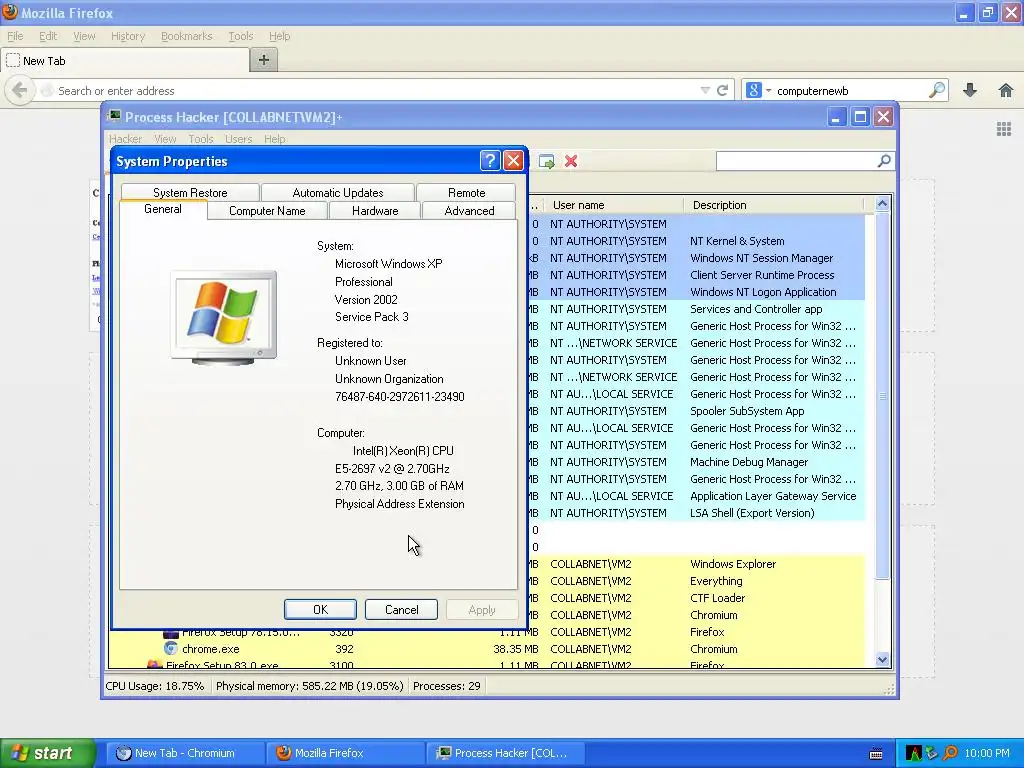Click the on-screen keyboard icon in taskbar
This screenshot has height=768, width=1024.
click(876, 754)
